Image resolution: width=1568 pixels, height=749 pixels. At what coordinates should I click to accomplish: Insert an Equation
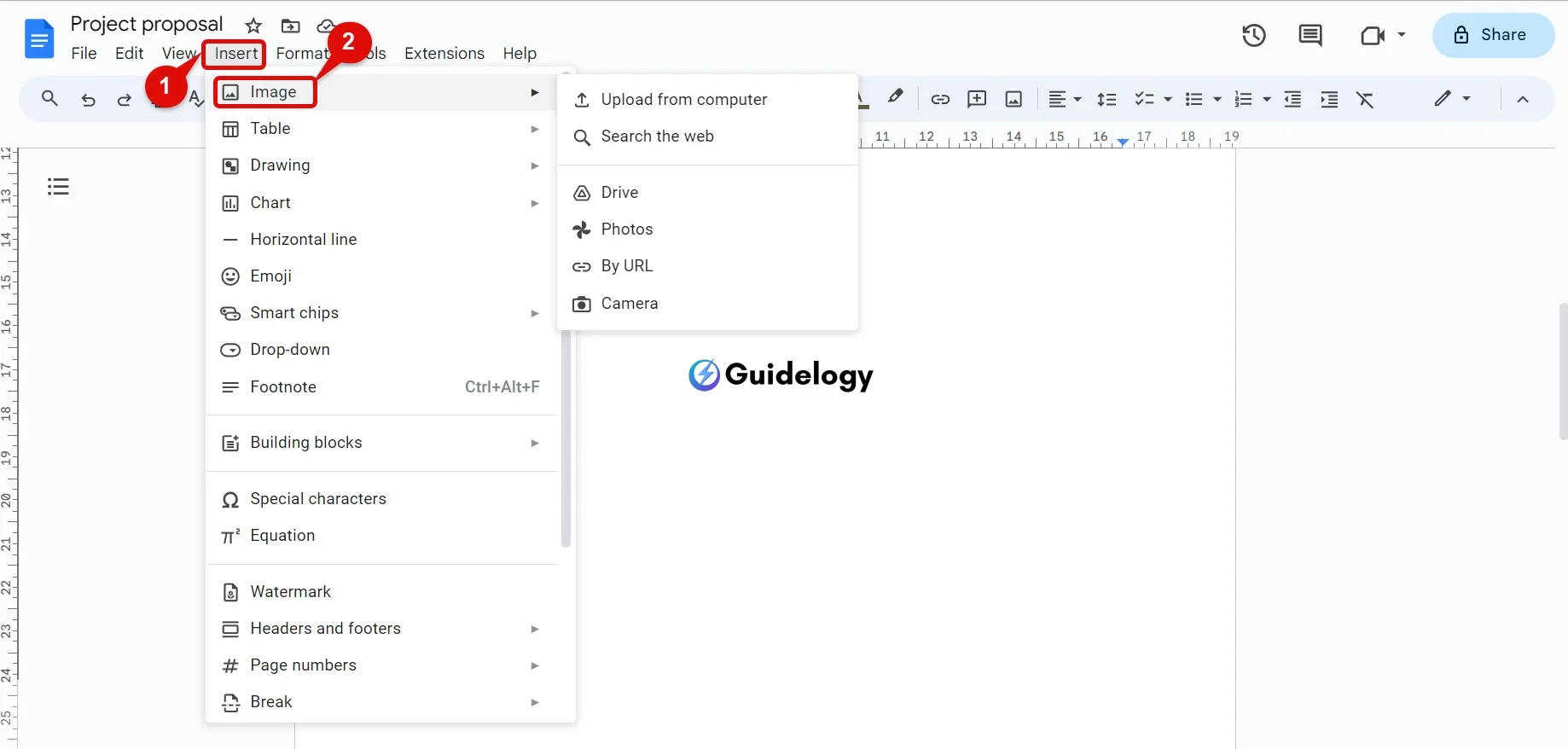[x=381, y=536]
